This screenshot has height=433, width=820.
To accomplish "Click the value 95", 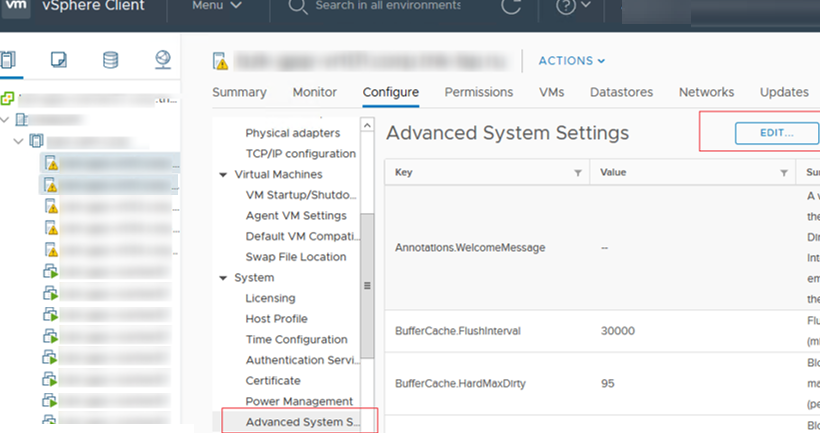I will pyautogui.click(x=608, y=384).
